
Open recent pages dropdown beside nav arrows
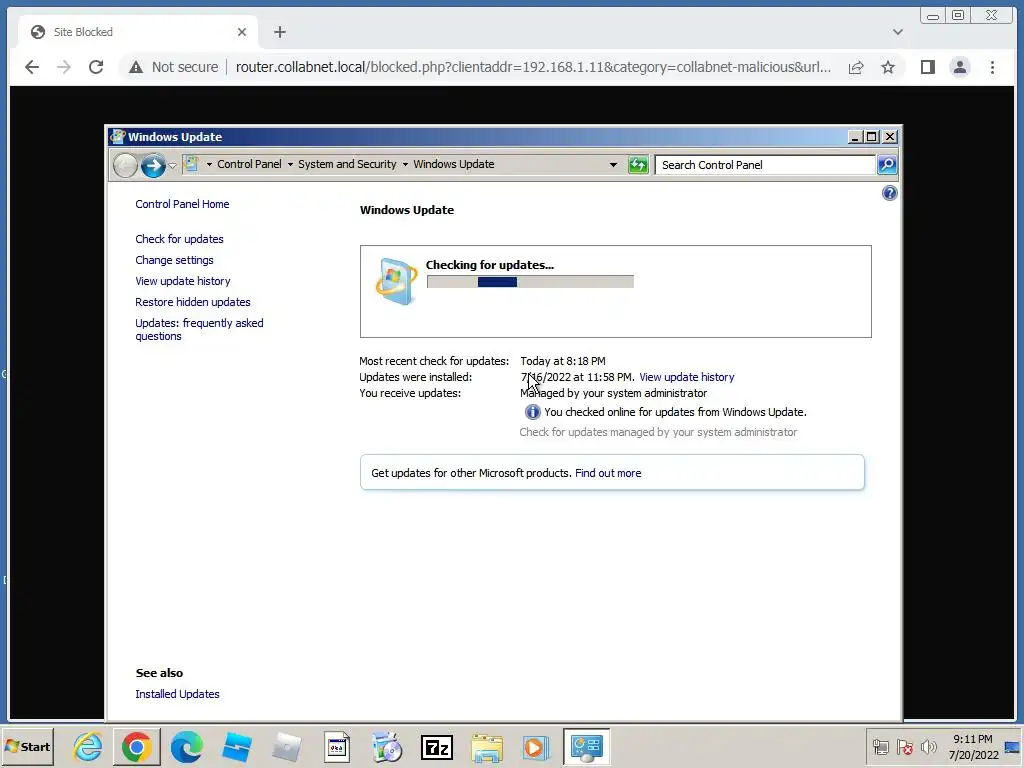[x=172, y=165]
